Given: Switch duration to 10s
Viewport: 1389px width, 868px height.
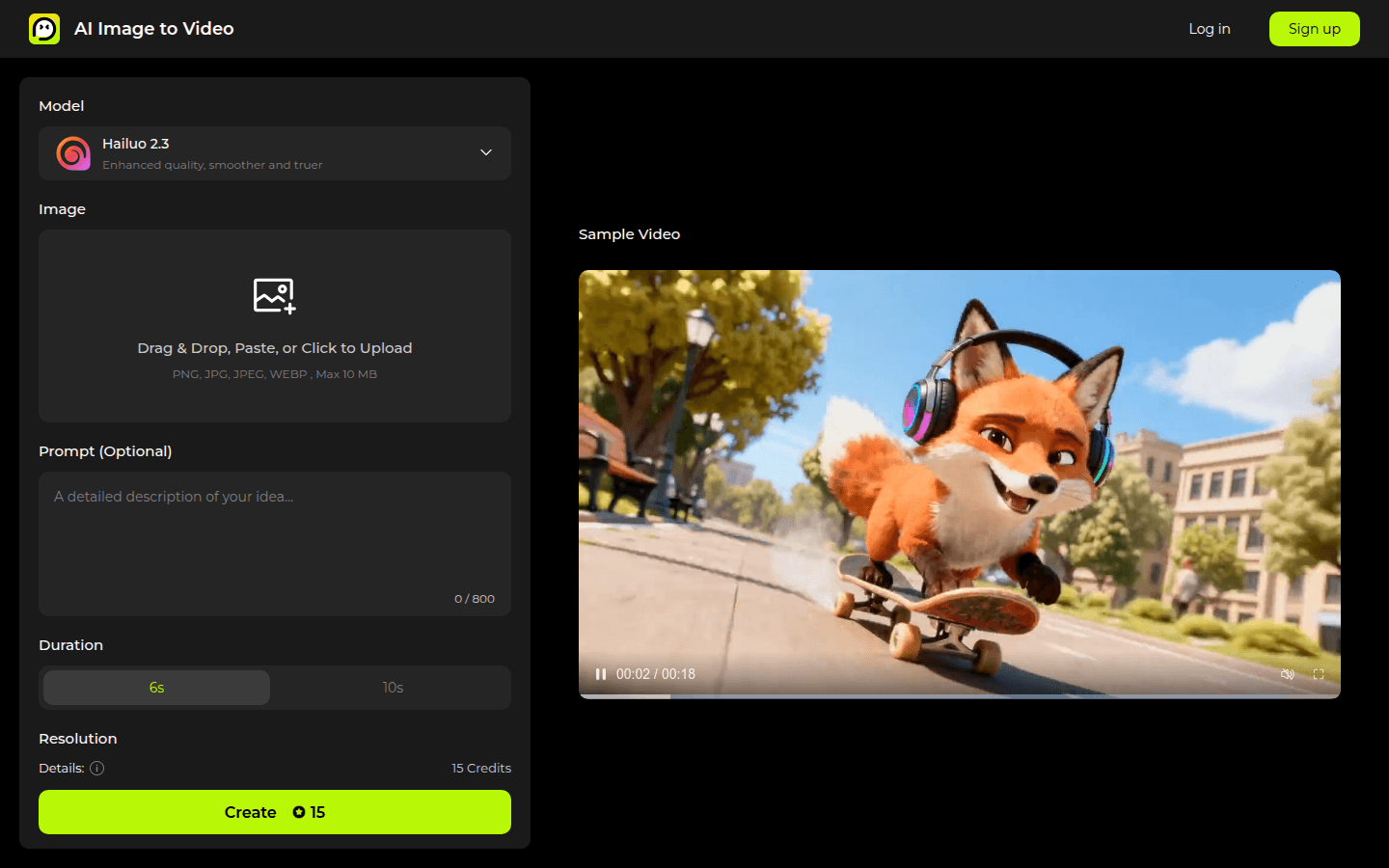Looking at the screenshot, I should coord(393,687).
